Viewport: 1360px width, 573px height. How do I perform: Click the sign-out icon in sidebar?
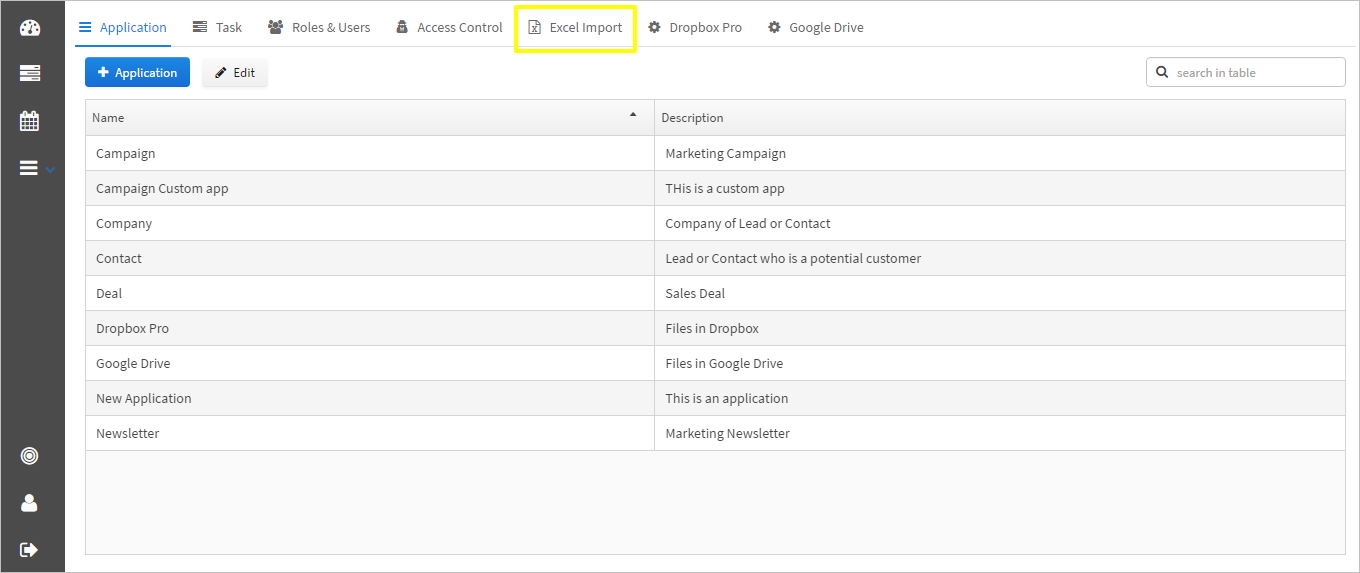[30, 549]
